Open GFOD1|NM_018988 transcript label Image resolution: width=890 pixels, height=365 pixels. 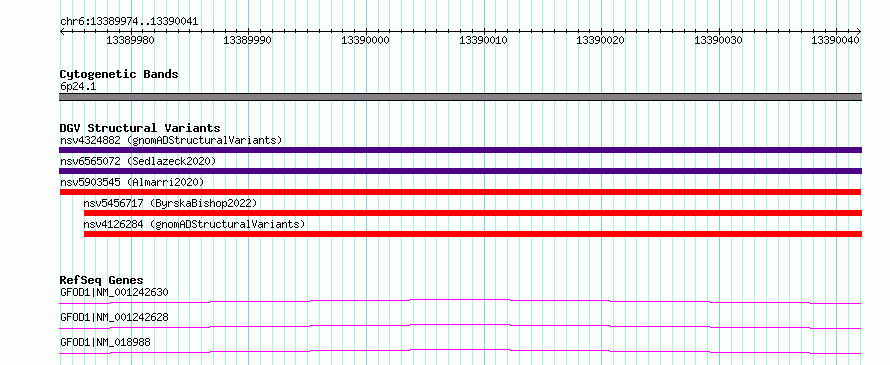(105, 342)
